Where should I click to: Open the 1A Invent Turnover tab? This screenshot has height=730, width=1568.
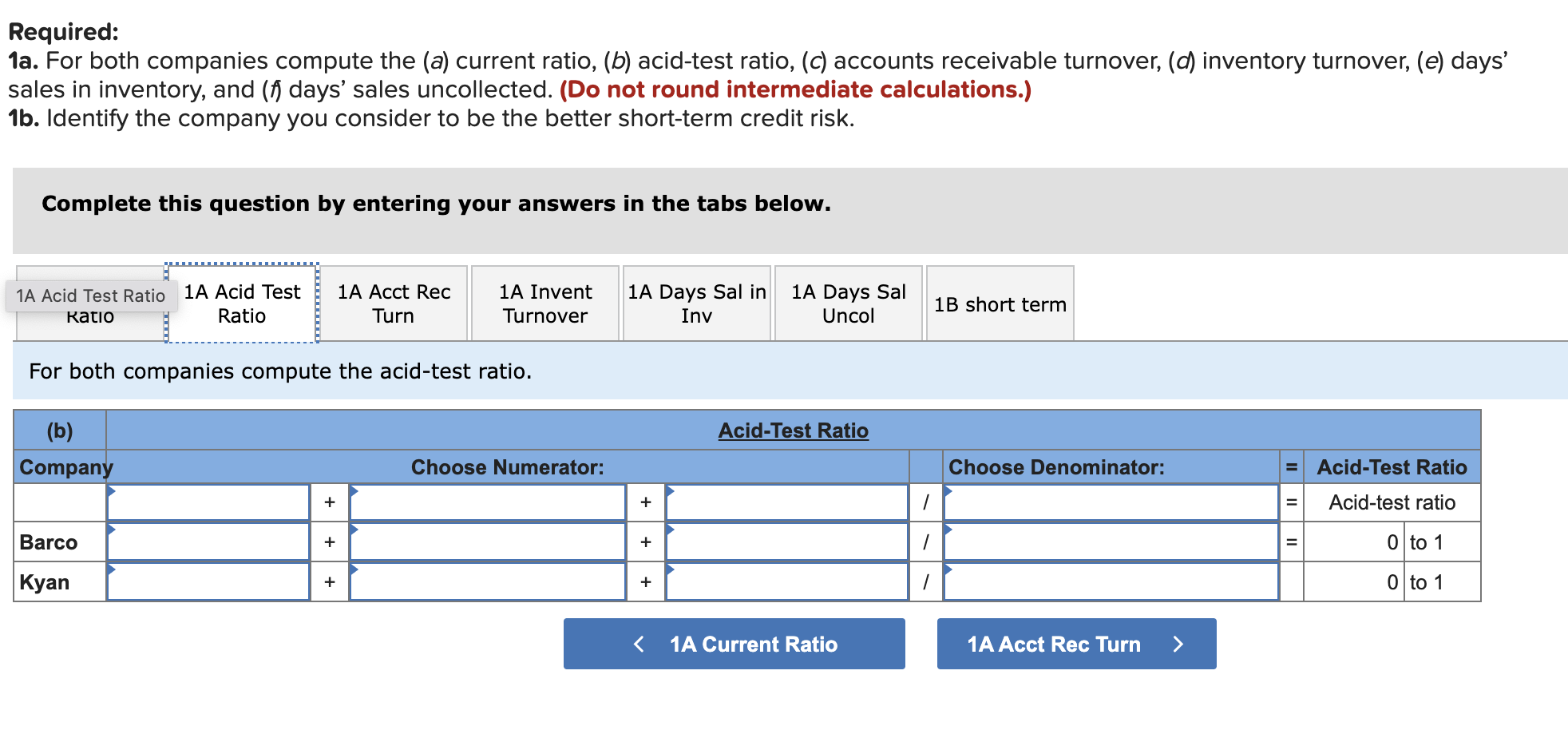click(x=544, y=304)
